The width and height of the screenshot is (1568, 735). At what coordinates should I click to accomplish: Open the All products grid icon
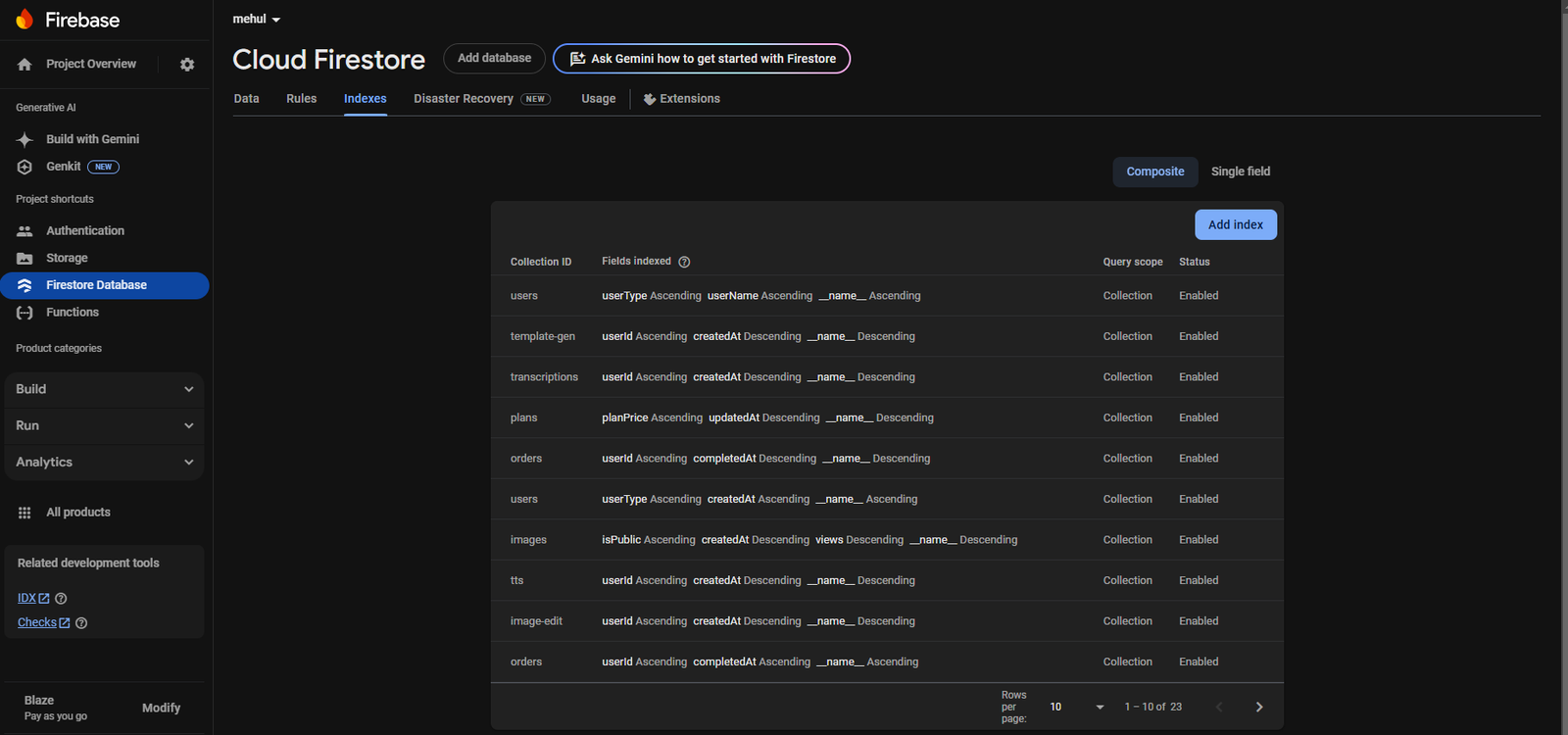tap(24, 513)
